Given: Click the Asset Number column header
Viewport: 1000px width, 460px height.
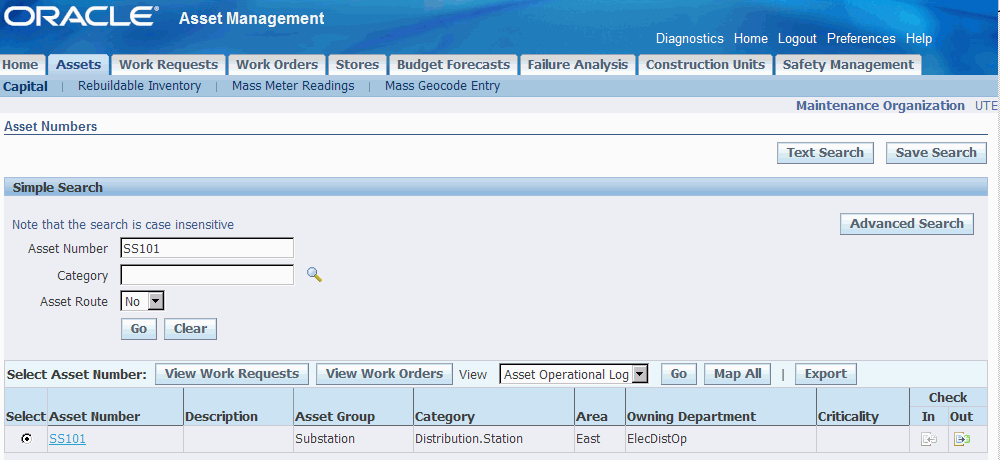Looking at the screenshot, I should (x=94, y=417).
